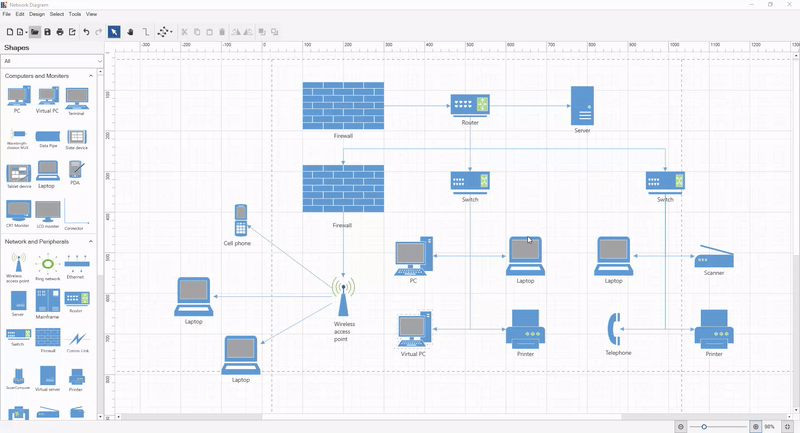Click the zoom in plus button
The image size is (800, 433).
[x=756, y=427]
